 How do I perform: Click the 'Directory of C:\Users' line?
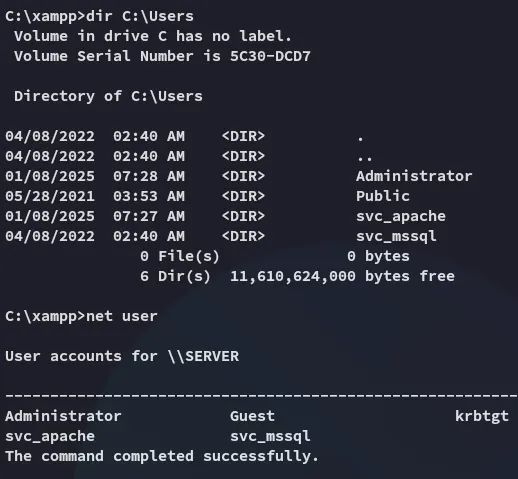coord(108,96)
